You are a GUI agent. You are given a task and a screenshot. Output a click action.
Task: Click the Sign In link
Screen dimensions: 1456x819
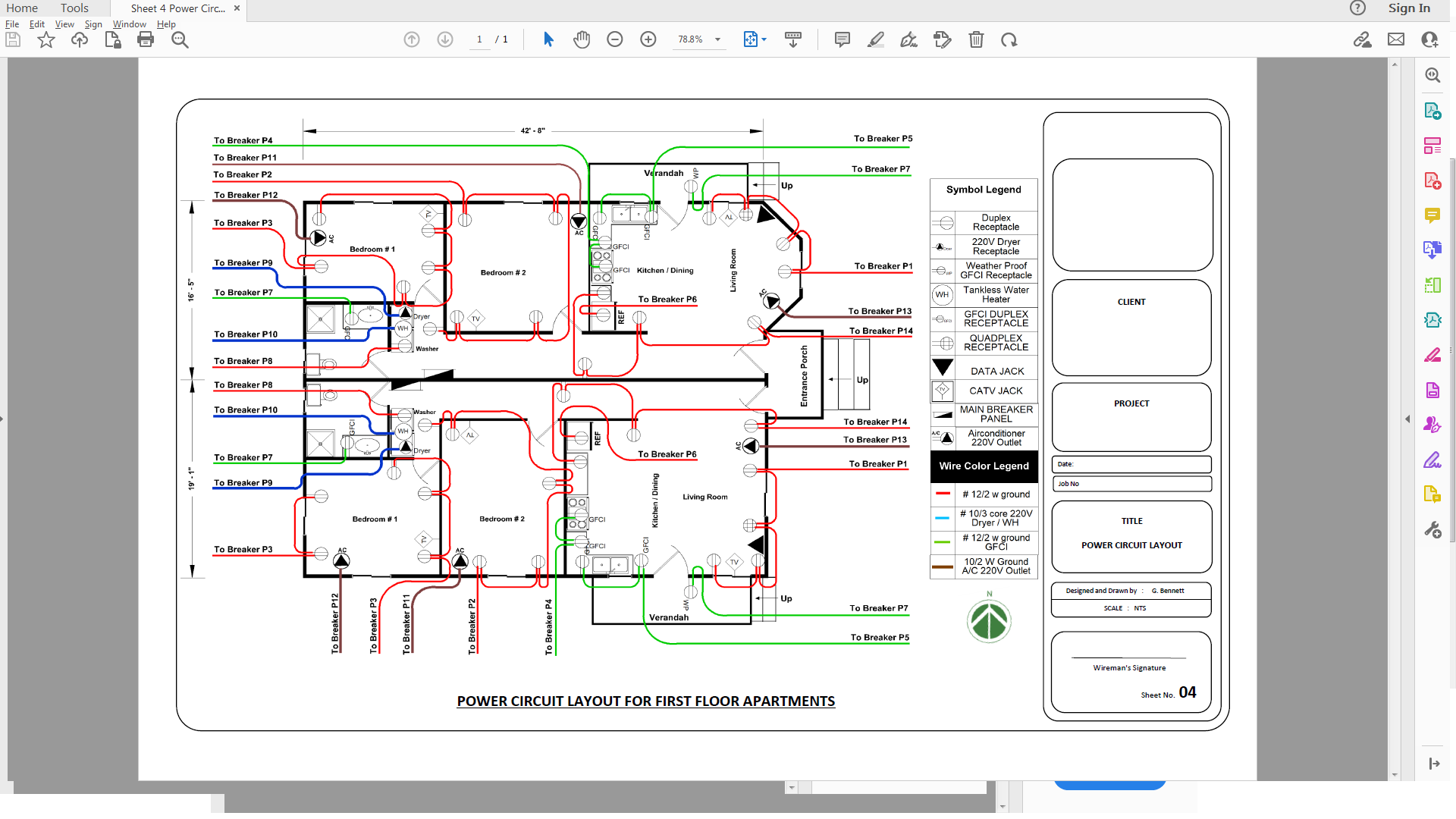click(x=1408, y=8)
